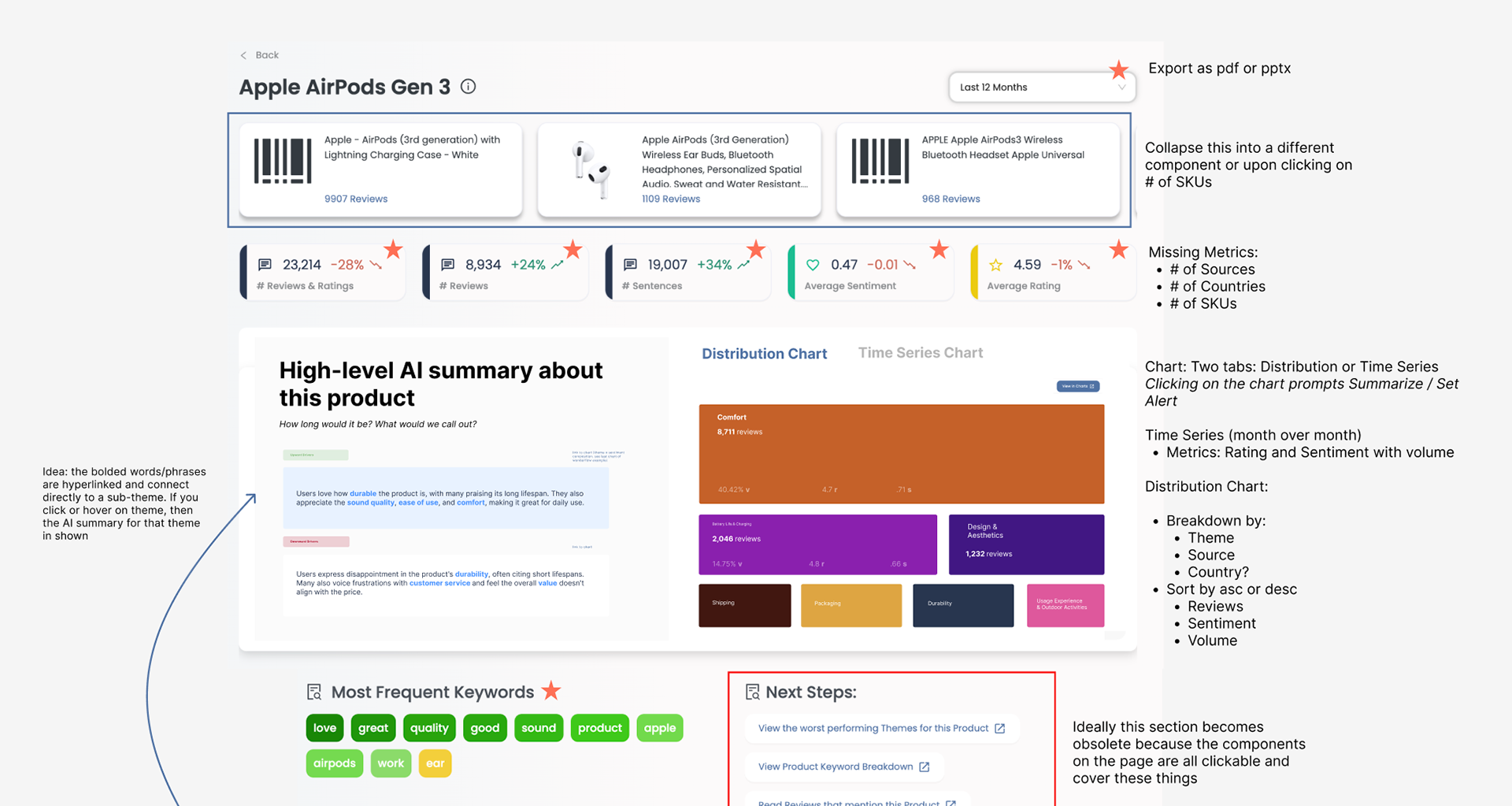
Task: Open the 1109 Reviews link
Action: point(671,199)
